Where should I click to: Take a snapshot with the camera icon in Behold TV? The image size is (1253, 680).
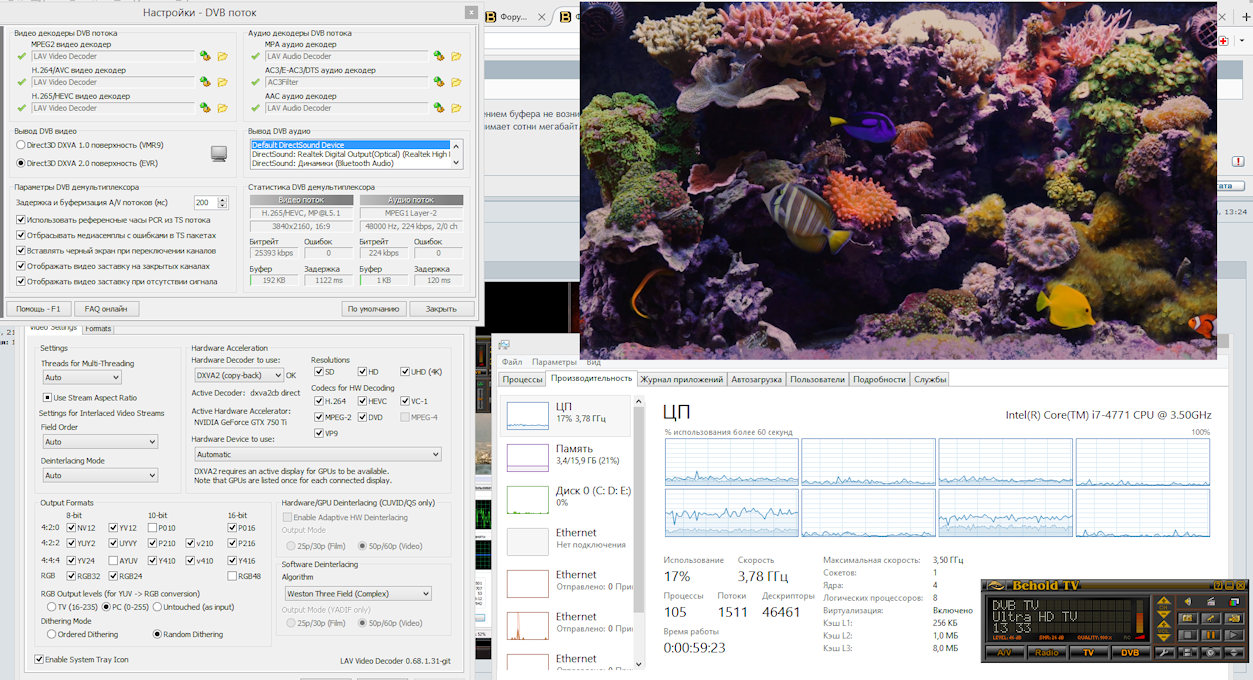1187,617
